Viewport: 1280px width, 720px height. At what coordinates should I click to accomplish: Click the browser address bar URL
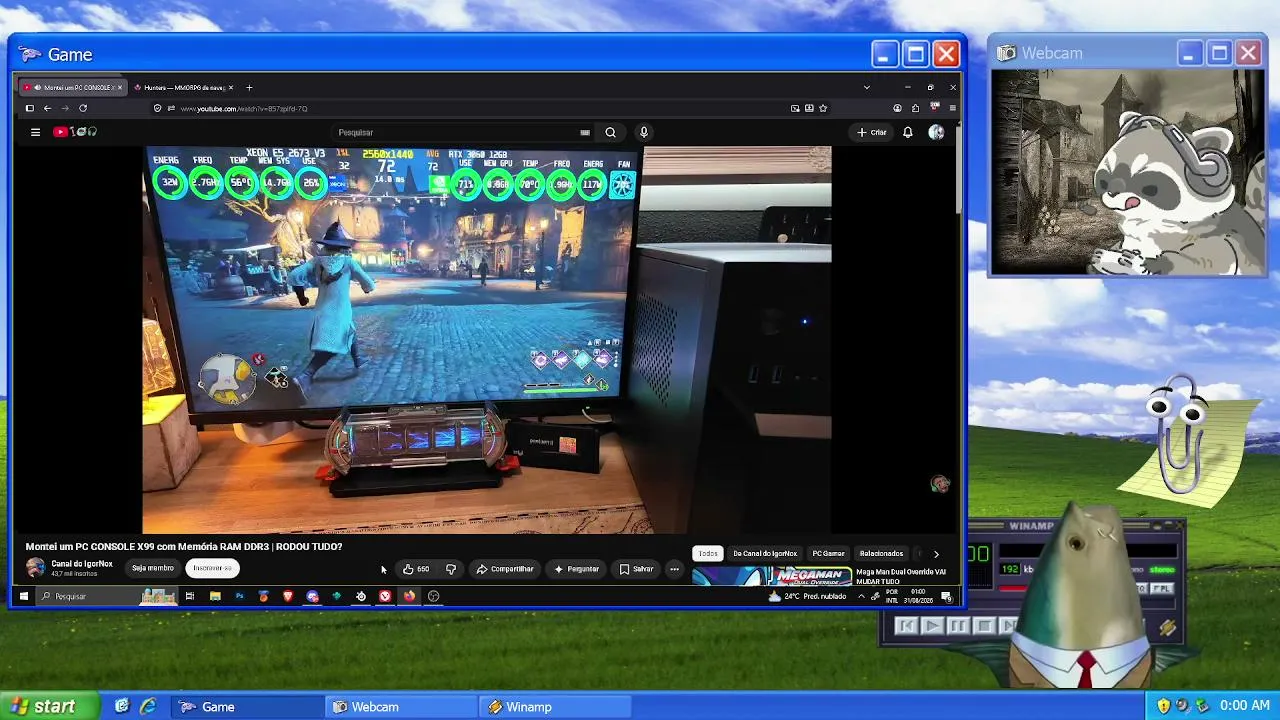tap(244, 108)
